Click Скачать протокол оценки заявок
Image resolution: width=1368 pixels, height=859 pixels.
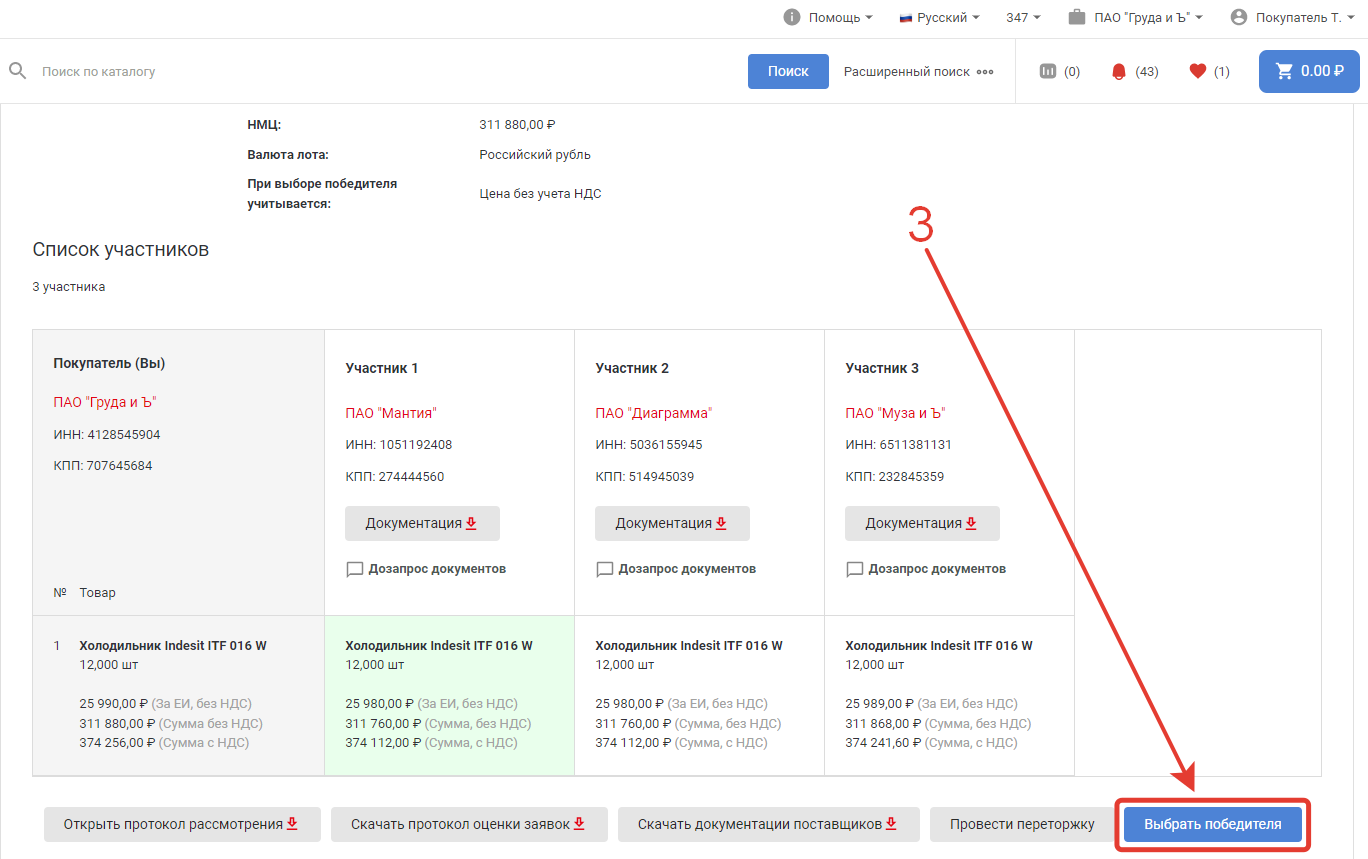[x=468, y=824]
